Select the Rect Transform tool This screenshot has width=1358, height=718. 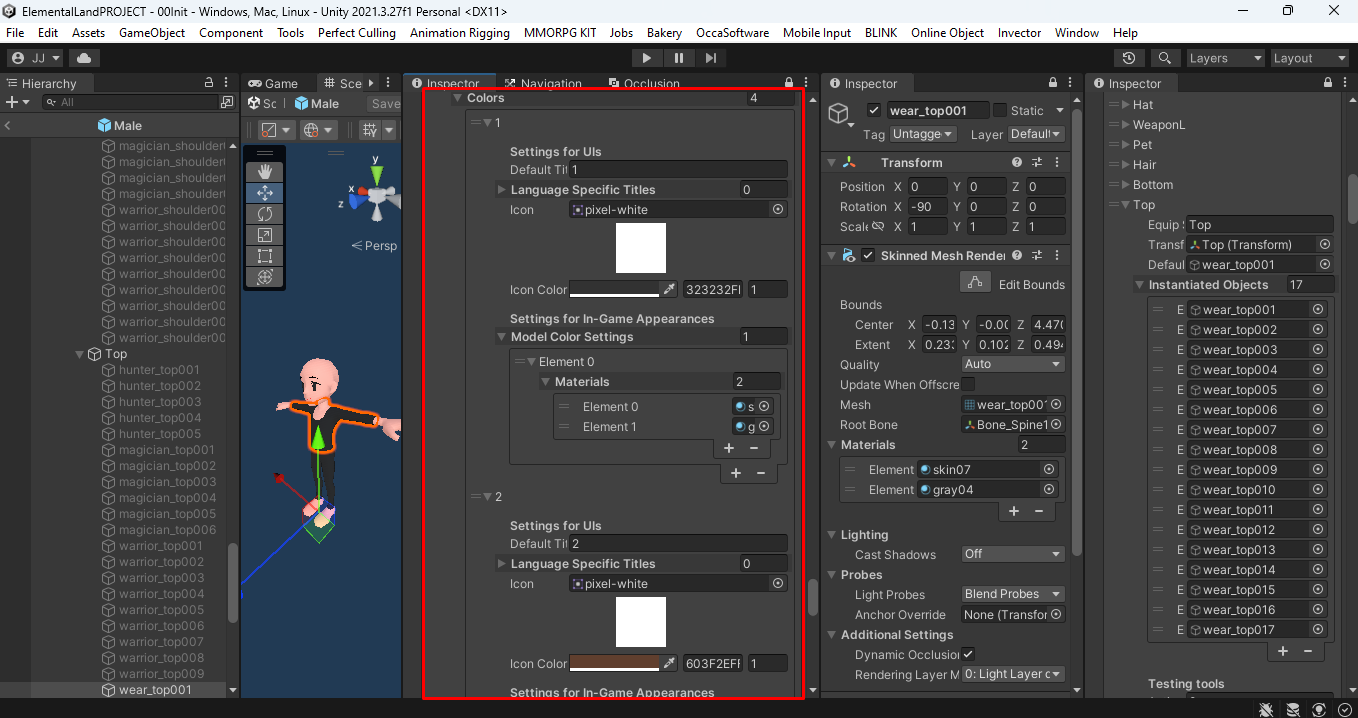265,257
